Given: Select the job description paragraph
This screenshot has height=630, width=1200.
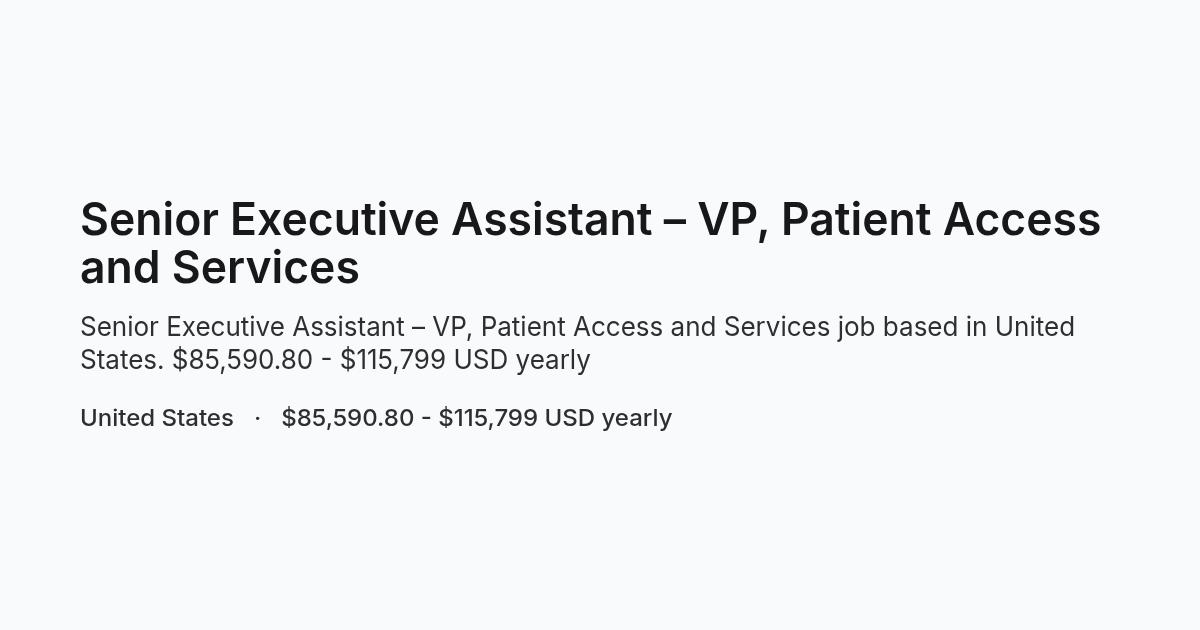Looking at the screenshot, I should (578, 343).
